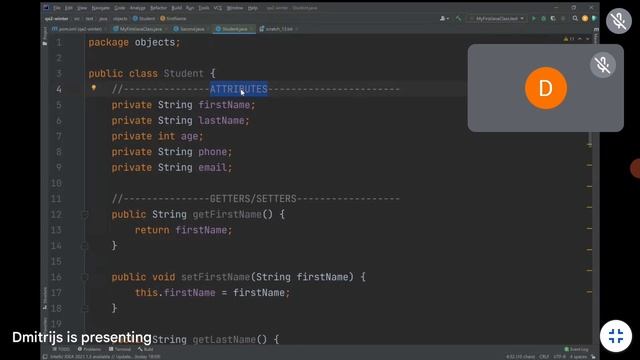
Task: Open the View menu
Action: (82, 8)
